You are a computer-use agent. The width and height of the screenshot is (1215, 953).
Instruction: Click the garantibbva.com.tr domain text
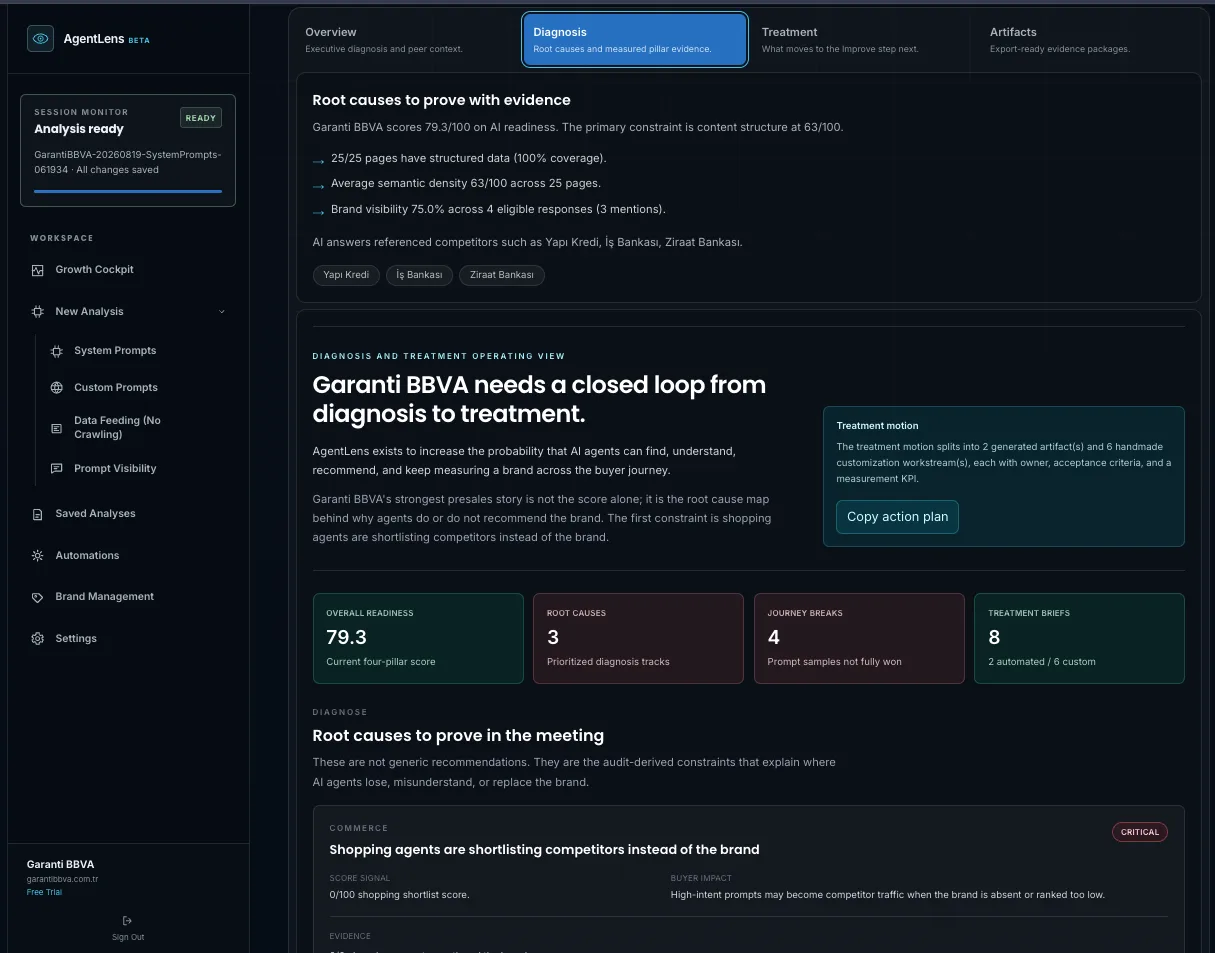tap(63, 879)
